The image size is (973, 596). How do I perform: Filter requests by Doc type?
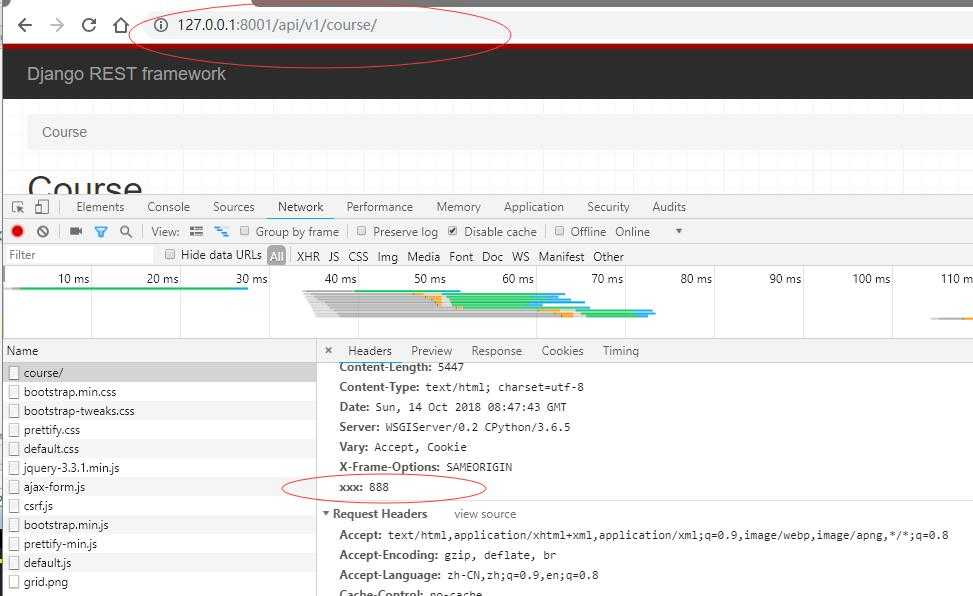click(492, 256)
